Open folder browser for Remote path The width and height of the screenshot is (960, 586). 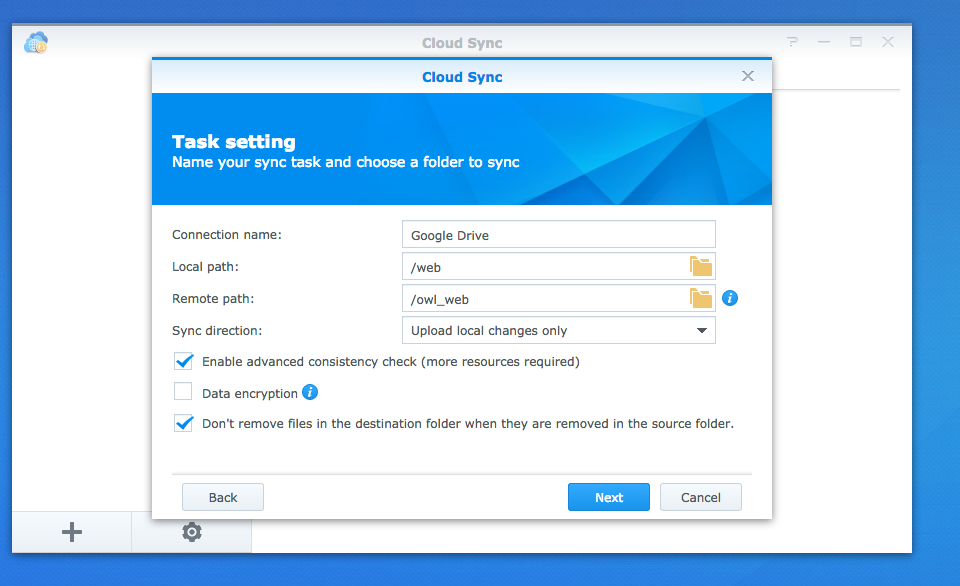(x=700, y=298)
